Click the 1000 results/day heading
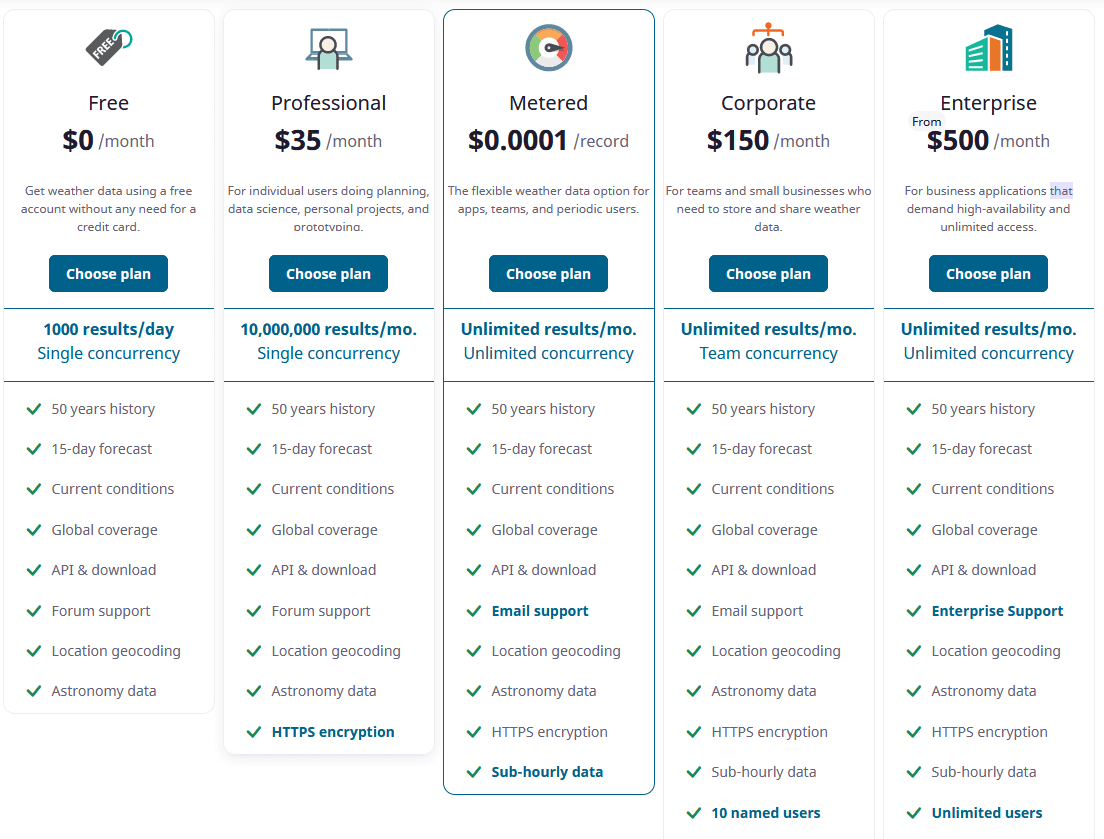 [108, 329]
